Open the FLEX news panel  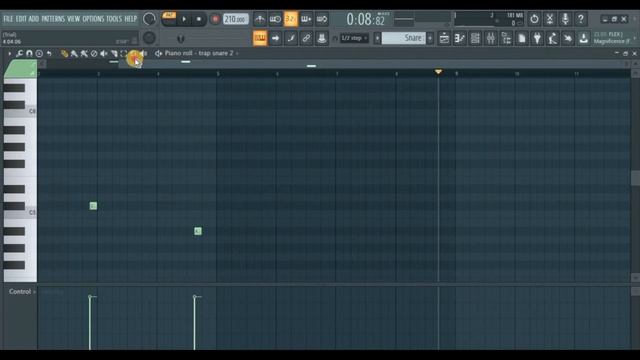pos(613,38)
